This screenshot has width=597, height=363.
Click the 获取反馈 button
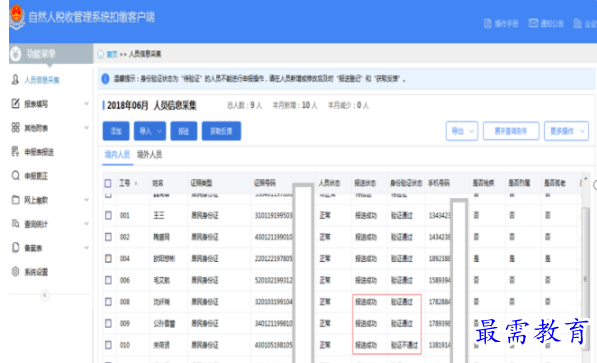point(221,131)
